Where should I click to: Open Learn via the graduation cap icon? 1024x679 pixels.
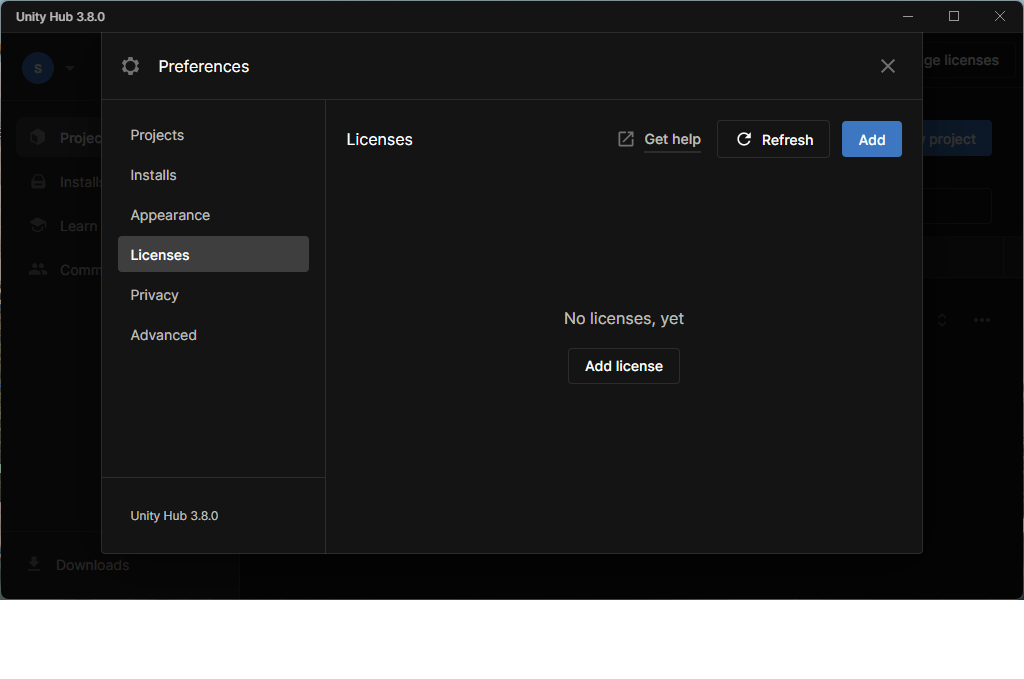[37, 225]
